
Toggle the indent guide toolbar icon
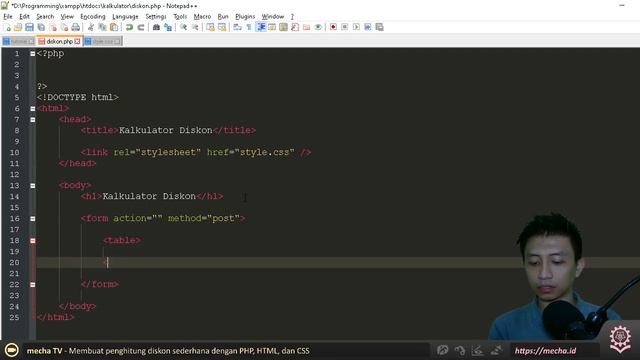261,27
